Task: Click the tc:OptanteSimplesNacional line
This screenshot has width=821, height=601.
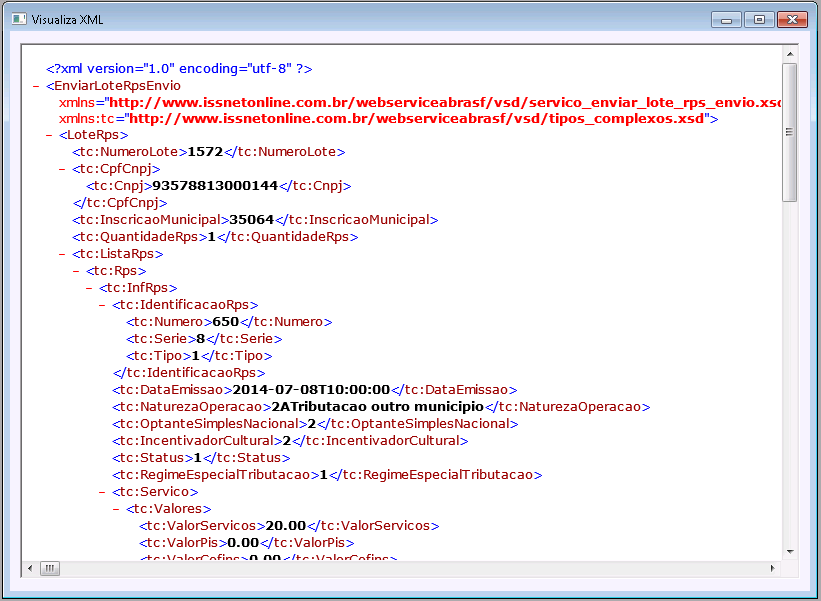Action: 315,424
